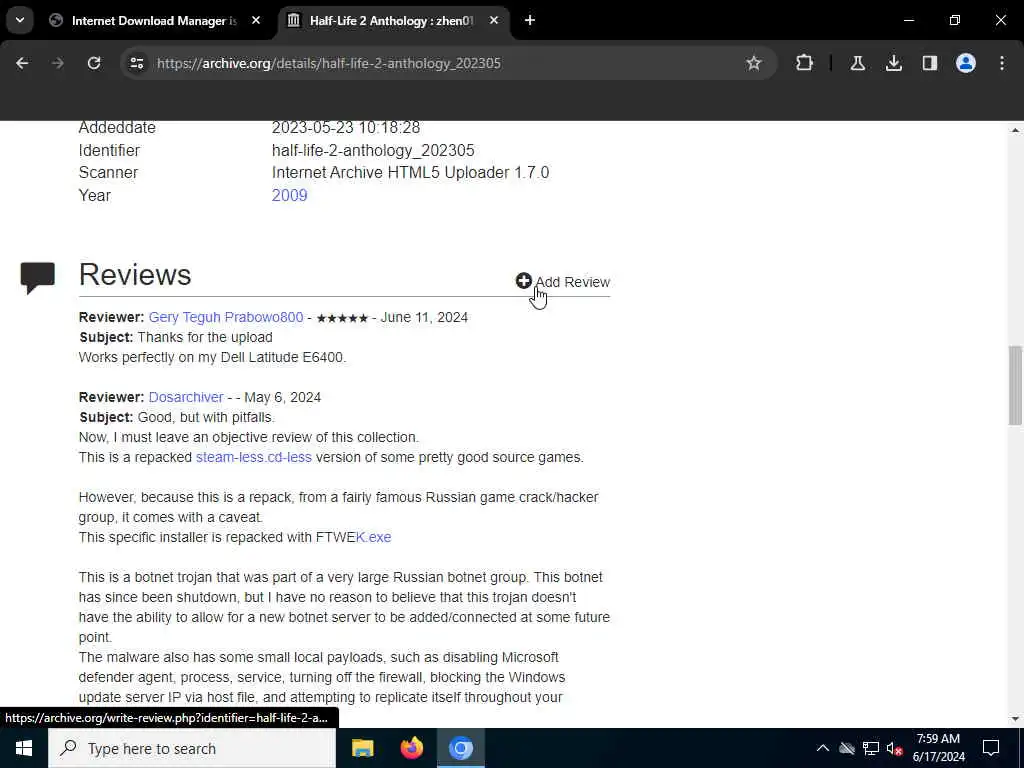The width and height of the screenshot is (1024, 768).
Task: Follow the K.exe link
Action: [x=374, y=537]
